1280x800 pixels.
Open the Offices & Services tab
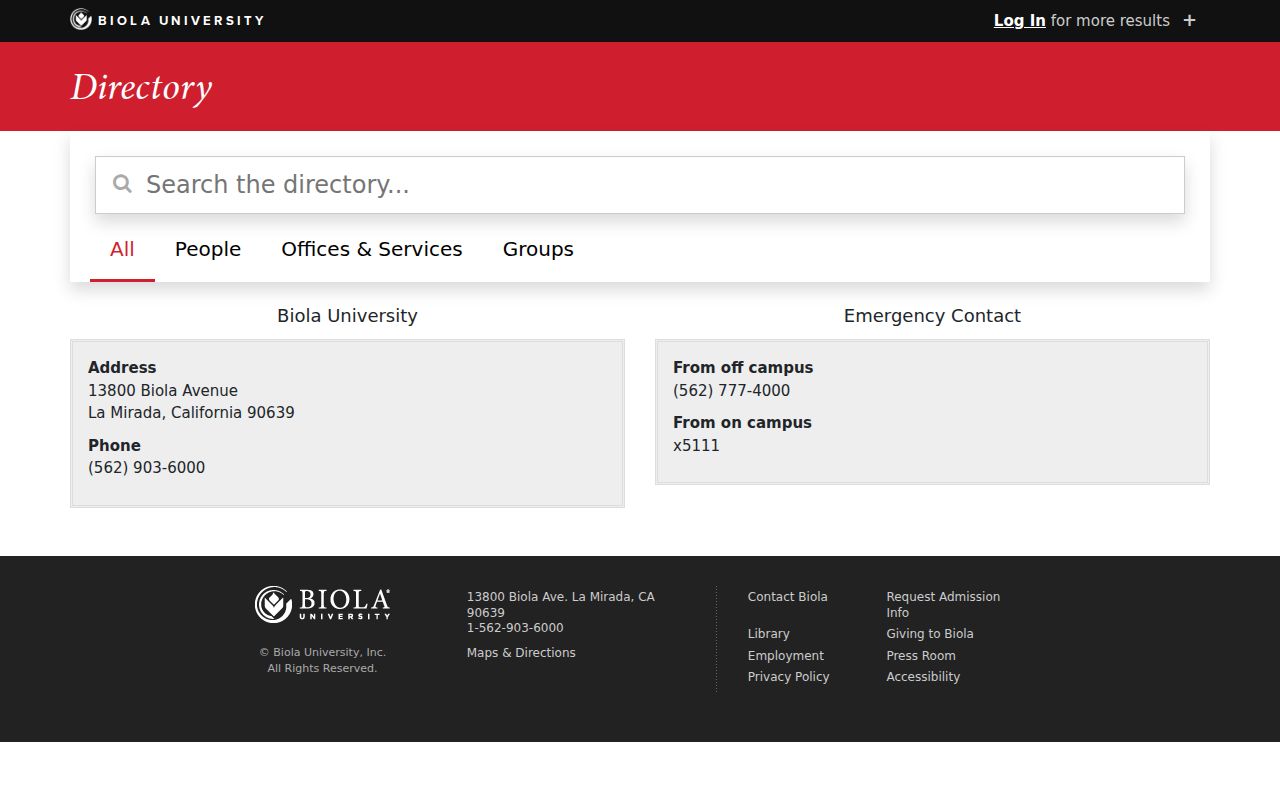(372, 249)
